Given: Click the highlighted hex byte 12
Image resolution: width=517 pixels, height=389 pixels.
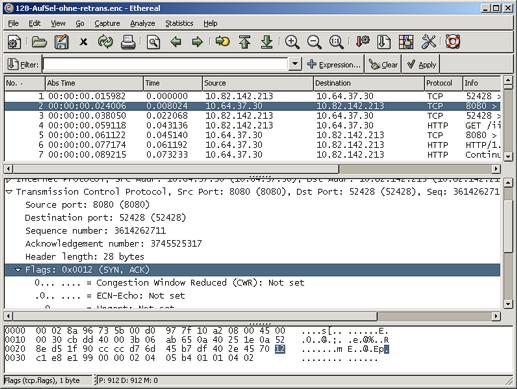Looking at the screenshot, I should (x=280, y=349).
